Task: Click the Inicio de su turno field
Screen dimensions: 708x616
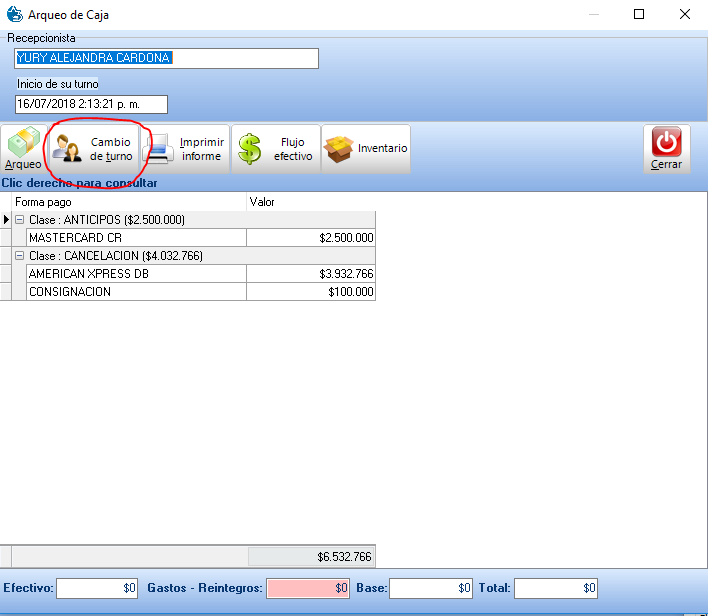Action: pyautogui.click(x=91, y=104)
